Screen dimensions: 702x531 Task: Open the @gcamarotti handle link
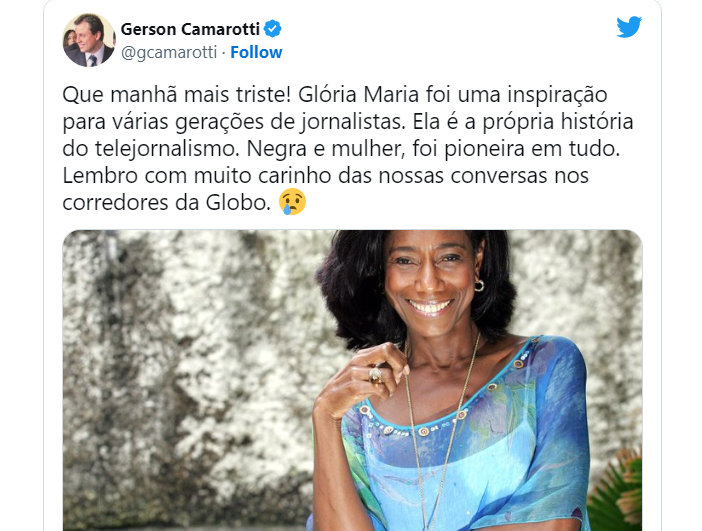tap(169, 52)
